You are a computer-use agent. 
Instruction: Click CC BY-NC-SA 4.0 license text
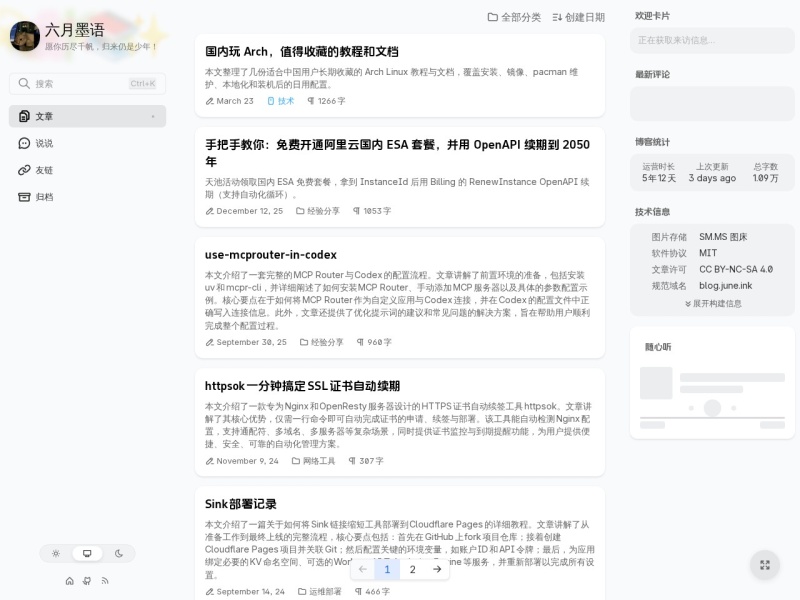pyautogui.click(x=736, y=269)
